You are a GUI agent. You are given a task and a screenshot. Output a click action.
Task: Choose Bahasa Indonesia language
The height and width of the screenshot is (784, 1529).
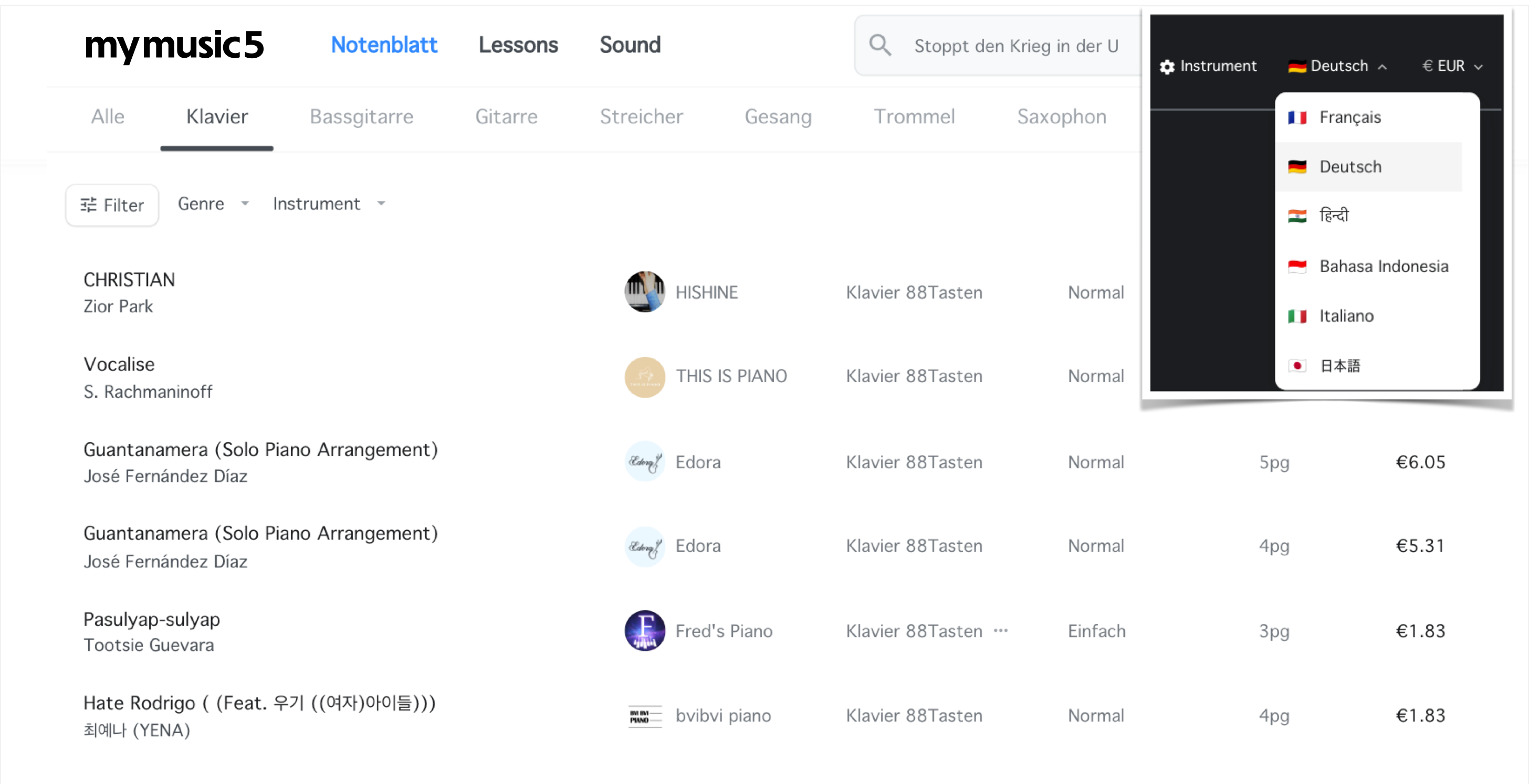[1383, 266]
